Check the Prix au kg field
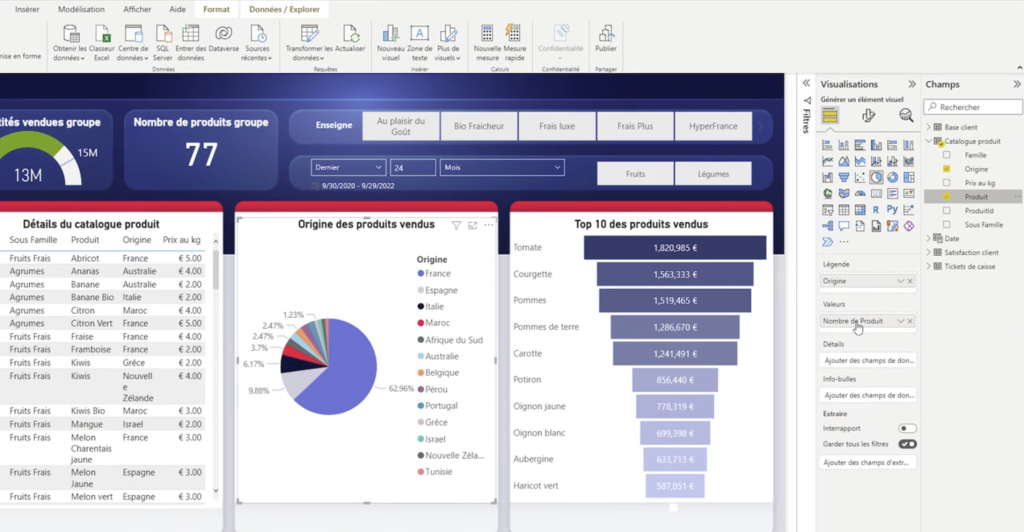This screenshot has height=532, width=1024. point(946,183)
